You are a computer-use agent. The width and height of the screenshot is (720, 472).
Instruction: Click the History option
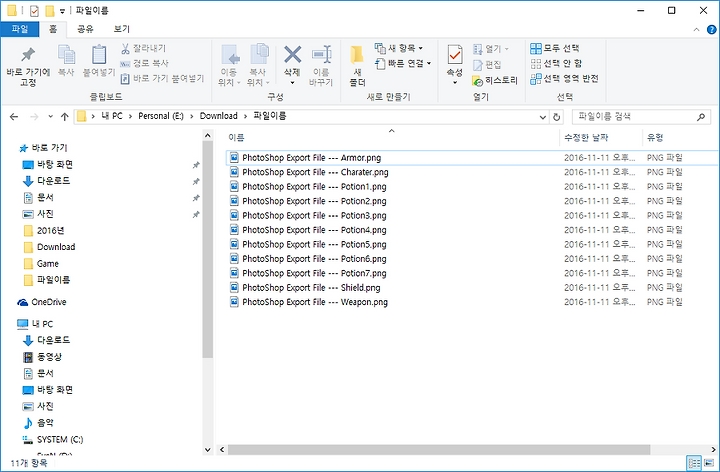point(495,80)
